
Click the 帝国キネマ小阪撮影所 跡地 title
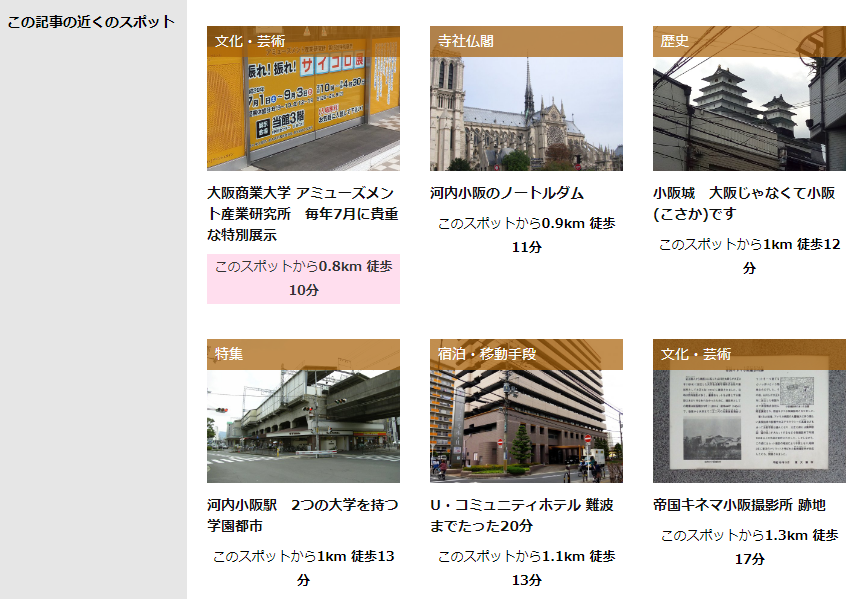point(739,505)
